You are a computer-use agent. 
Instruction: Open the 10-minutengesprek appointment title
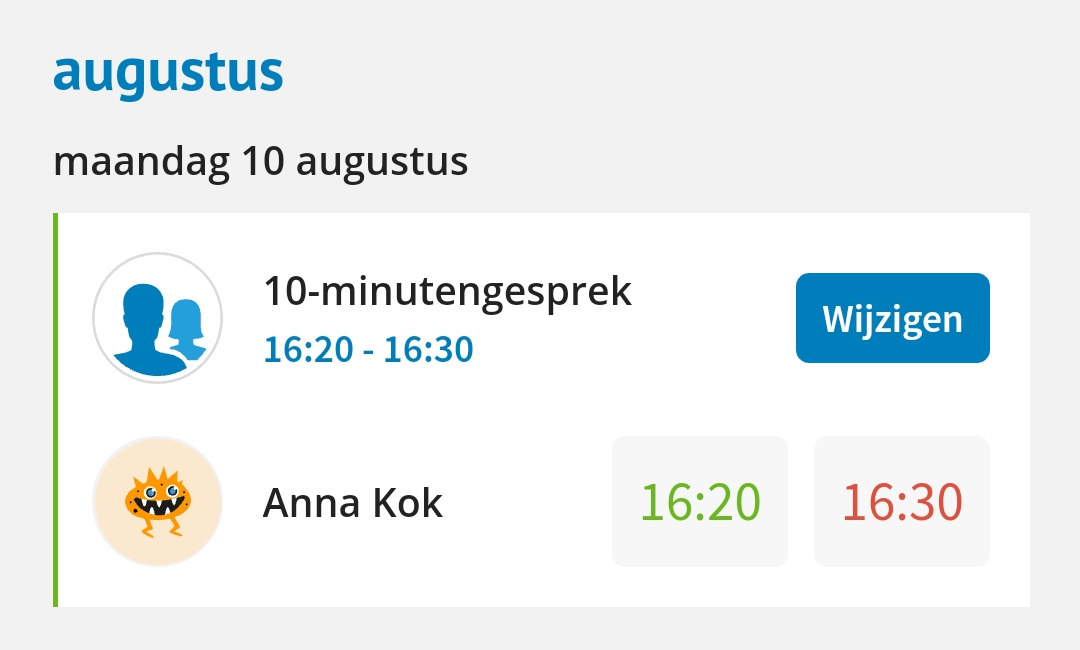point(448,291)
